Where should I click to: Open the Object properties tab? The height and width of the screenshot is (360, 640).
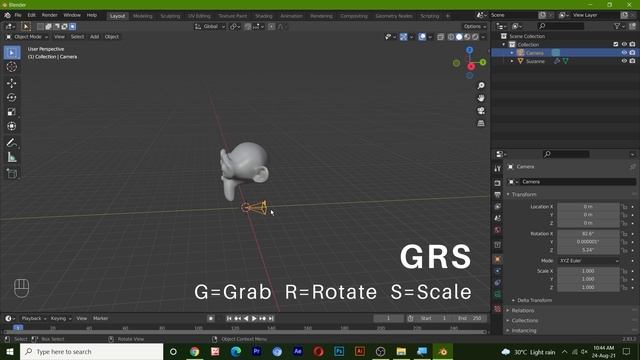(x=497, y=259)
